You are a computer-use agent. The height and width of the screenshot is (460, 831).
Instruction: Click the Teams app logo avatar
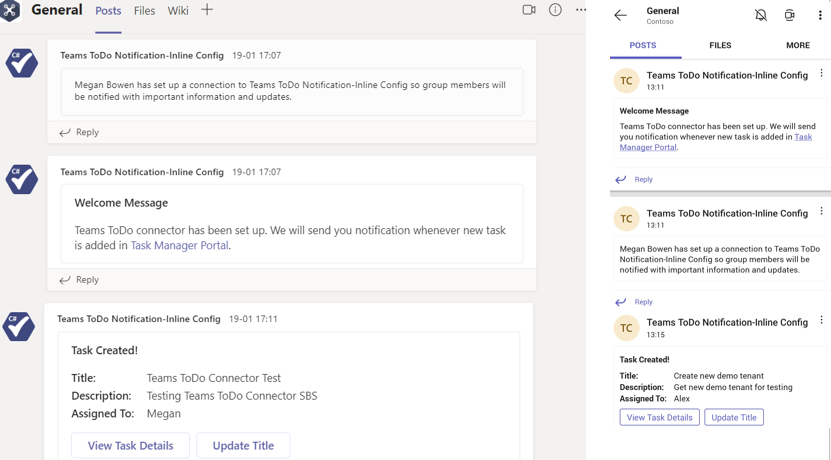click(x=10, y=10)
